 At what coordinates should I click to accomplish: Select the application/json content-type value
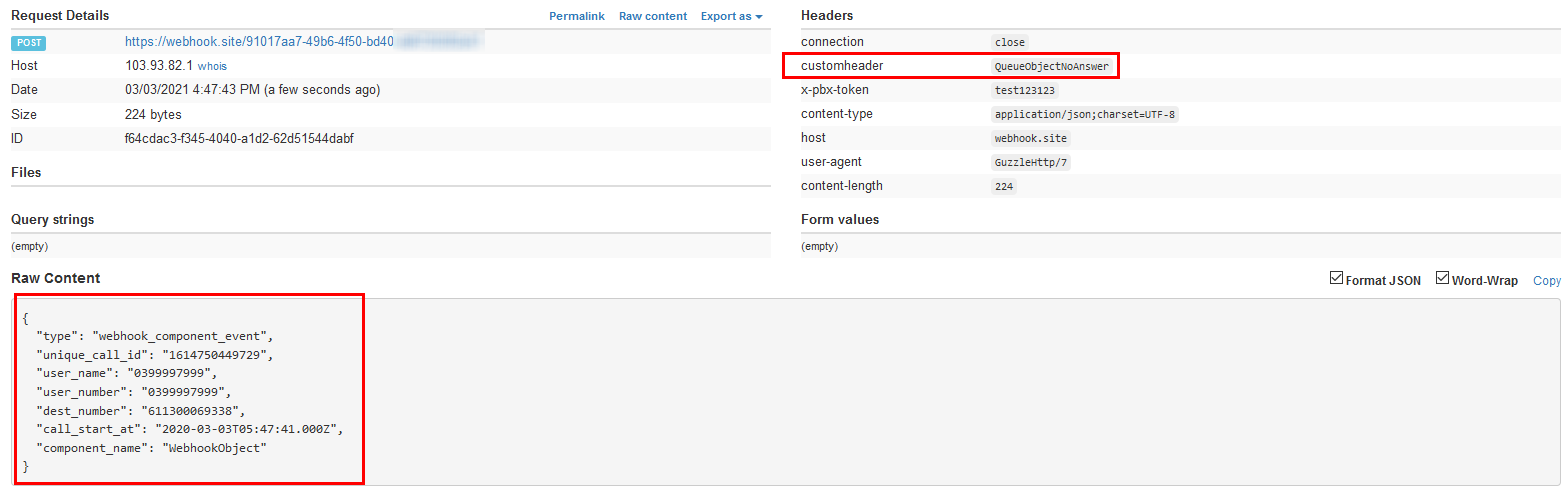click(1086, 114)
